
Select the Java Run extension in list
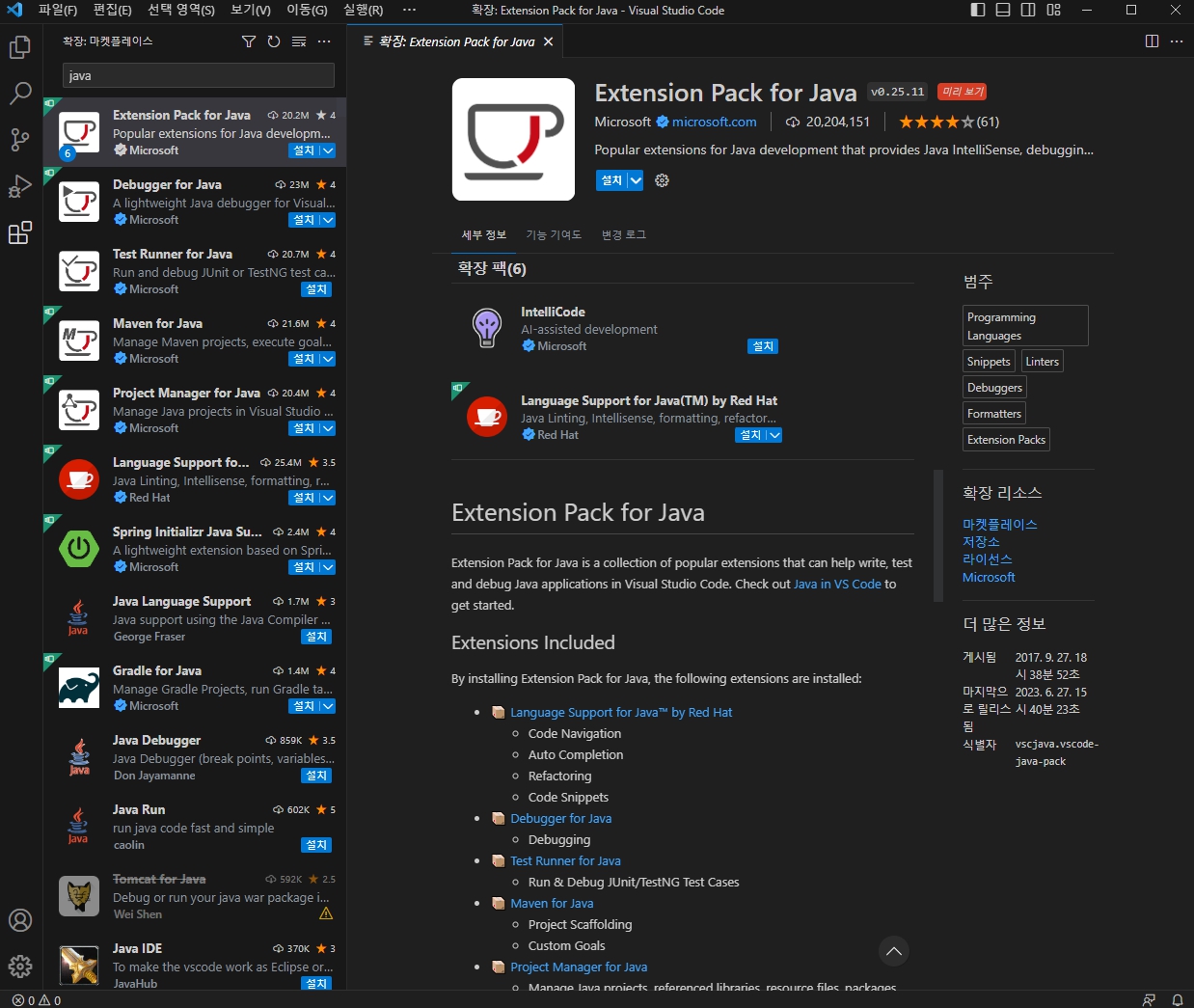click(x=194, y=827)
